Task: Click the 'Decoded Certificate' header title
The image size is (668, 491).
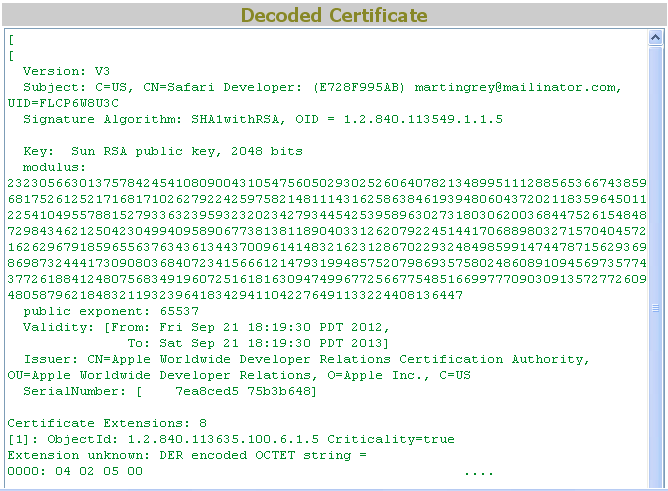Action: coord(334,15)
